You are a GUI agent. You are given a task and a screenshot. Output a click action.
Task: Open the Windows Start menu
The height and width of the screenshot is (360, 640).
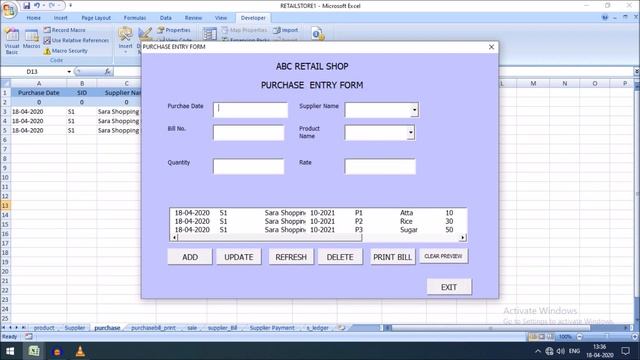tap(10, 351)
